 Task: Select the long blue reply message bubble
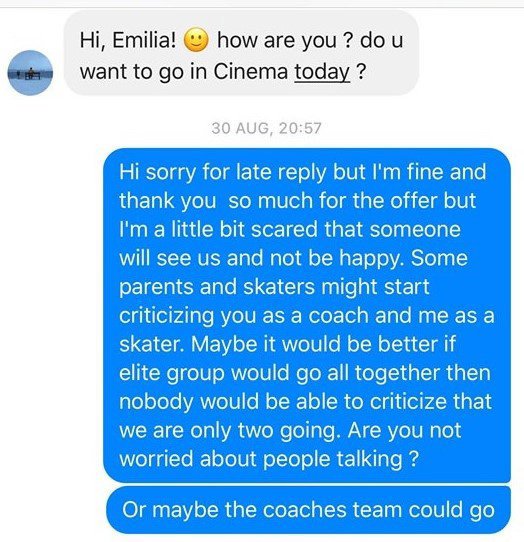click(x=307, y=316)
